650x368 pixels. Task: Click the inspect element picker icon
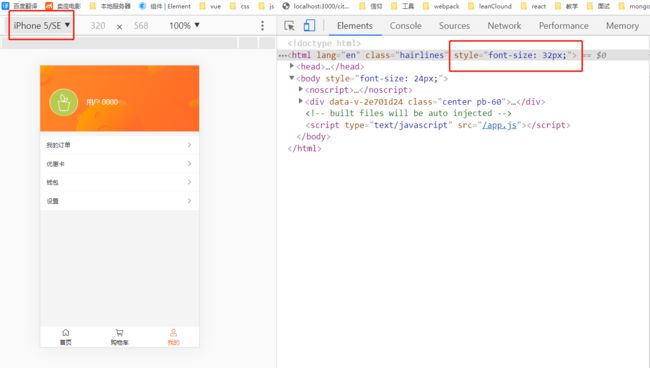289,26
